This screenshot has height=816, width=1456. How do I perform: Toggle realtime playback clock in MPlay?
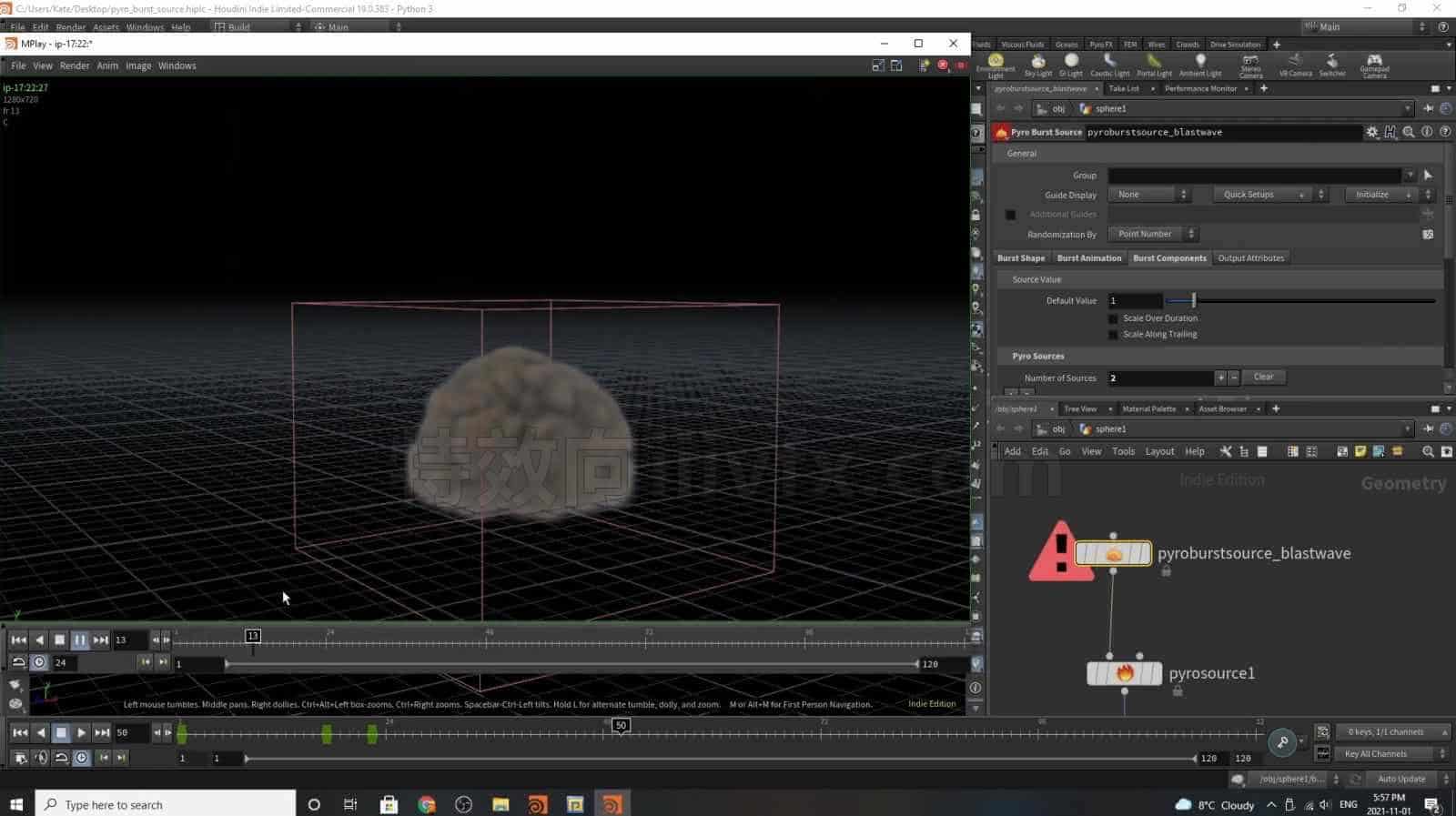(x=39, y=662)
